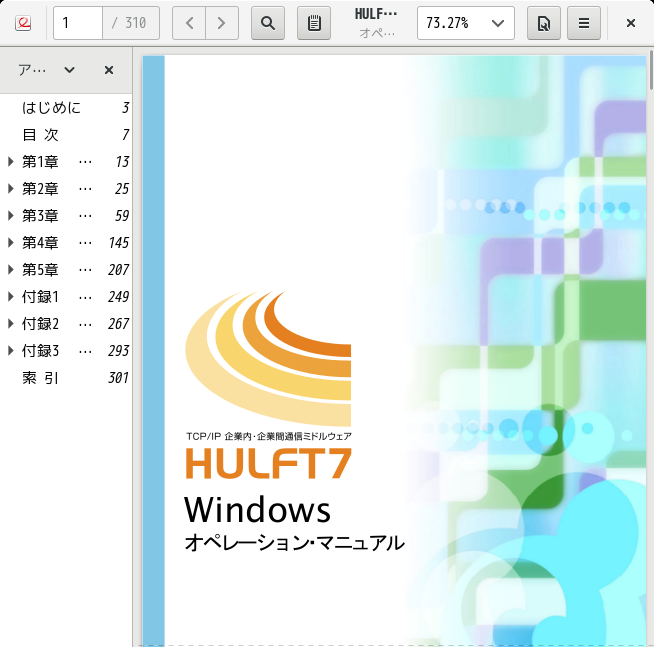Go to the previous page arrow
The height and width of the screenshot is (647, 654).
pyautogui.click(x=189, y=23)
